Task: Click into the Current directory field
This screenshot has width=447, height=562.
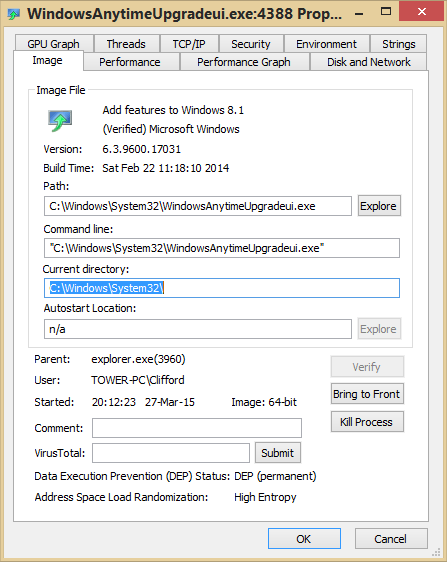Action: coord(222,288)
